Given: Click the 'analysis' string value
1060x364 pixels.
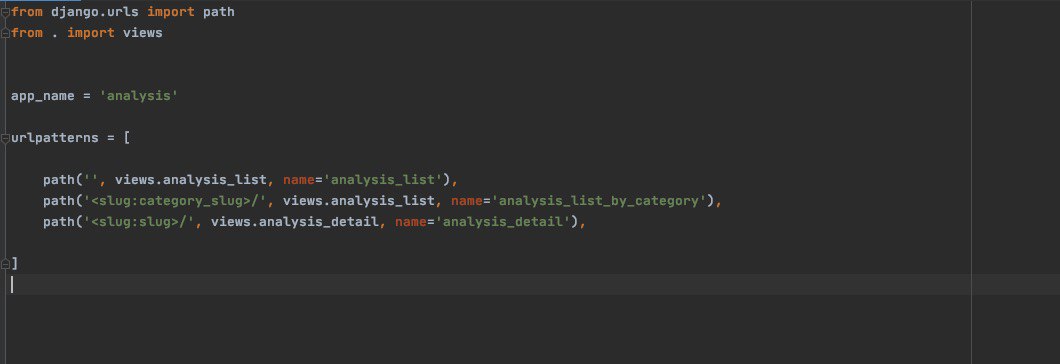Looking at the screenshot, I should [x=139, y=96].
